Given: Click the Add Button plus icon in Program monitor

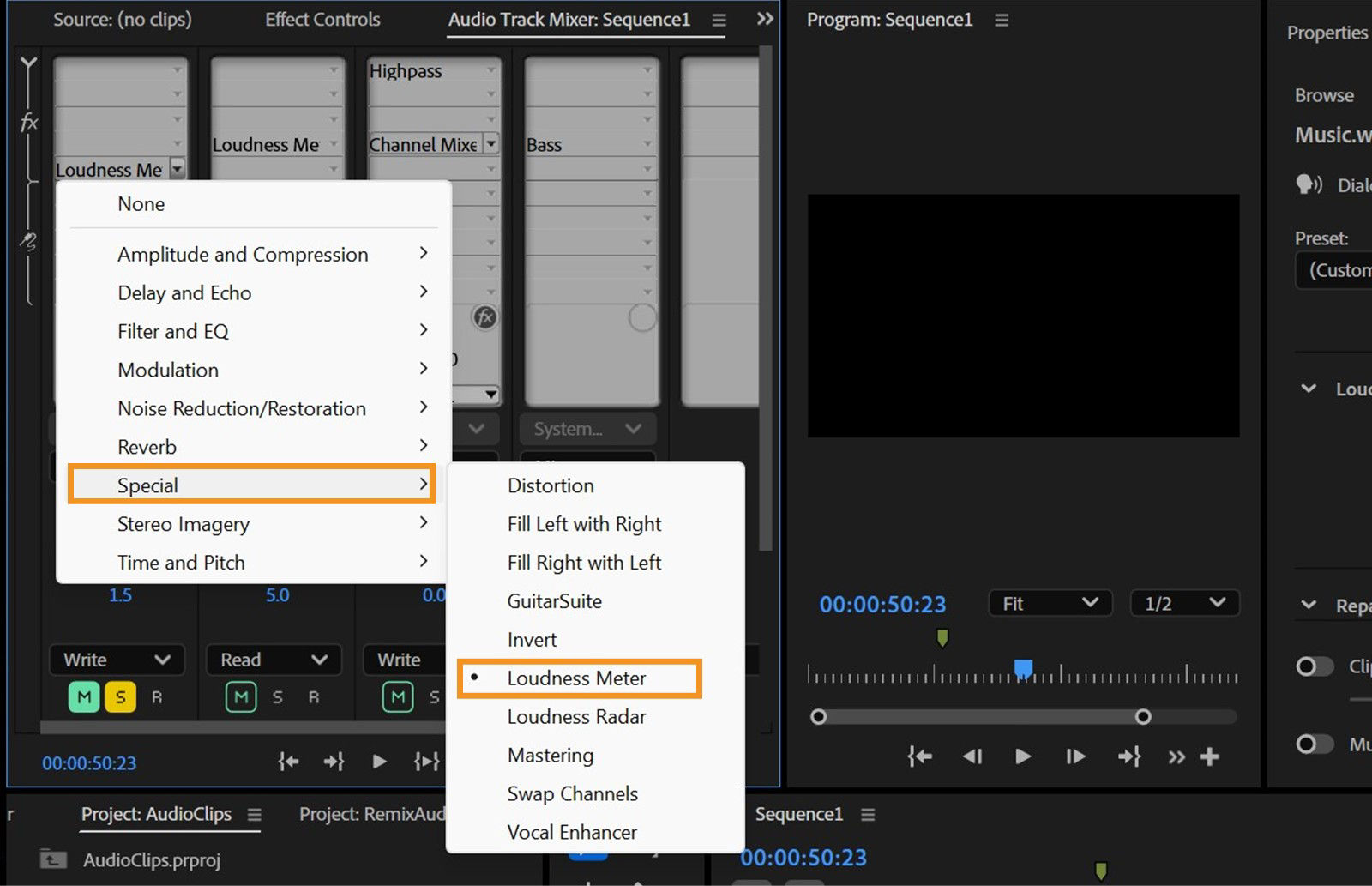Looking at the screenshot, I should pyautogui.click(x=1210, y=756).
